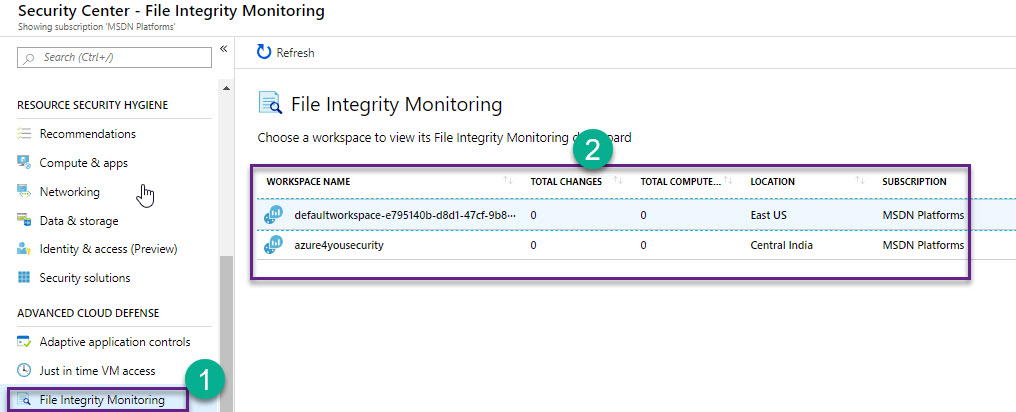This screenshot has width=1016, height=412.
Task: Click the Data & storage icon
Action: pyautogui.click(x=24, y=221)
